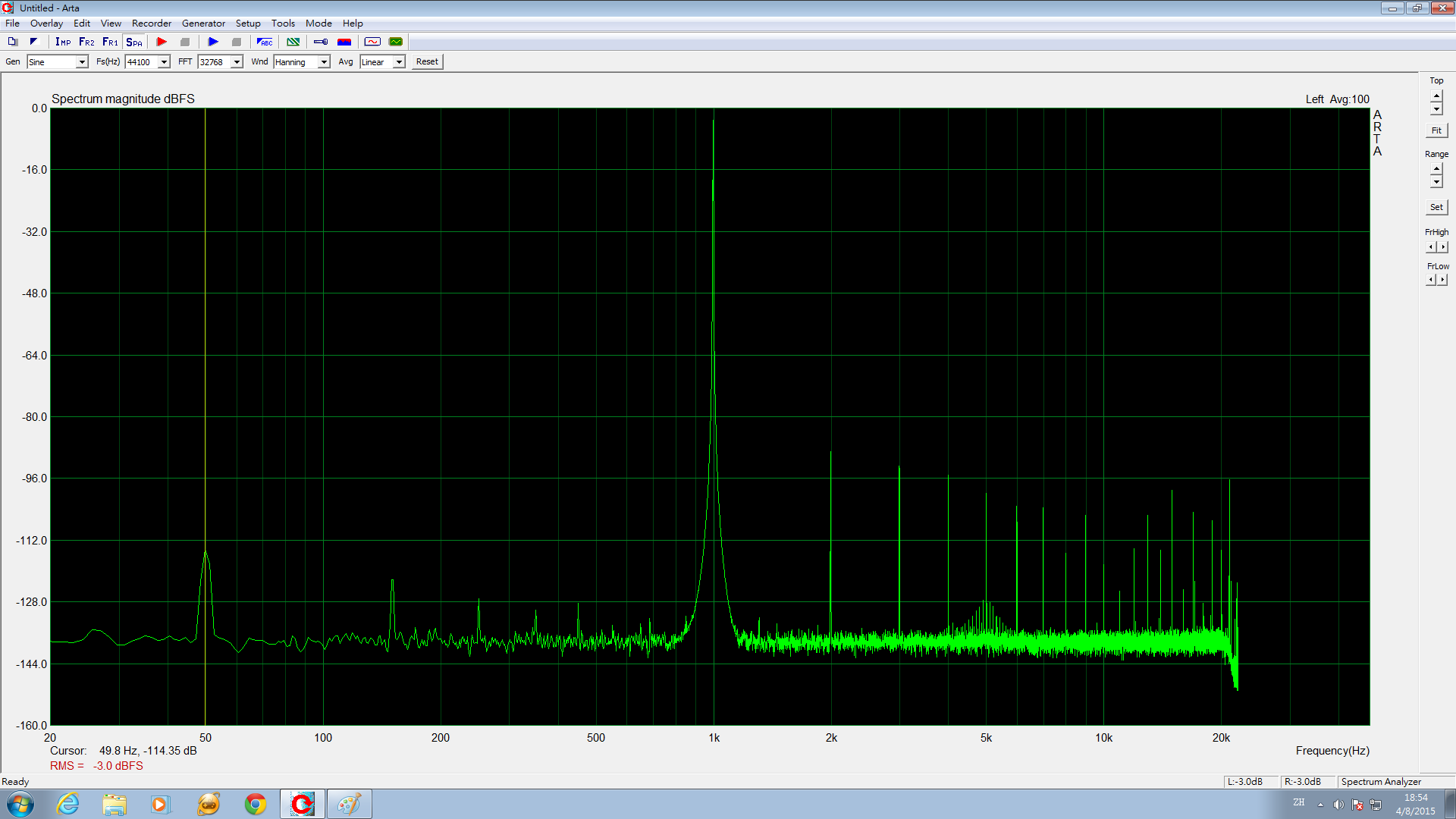Viewport: 1456px width, 819px height.
Task: Decrease the Range with down arrow
Action: pos(1436,181)
